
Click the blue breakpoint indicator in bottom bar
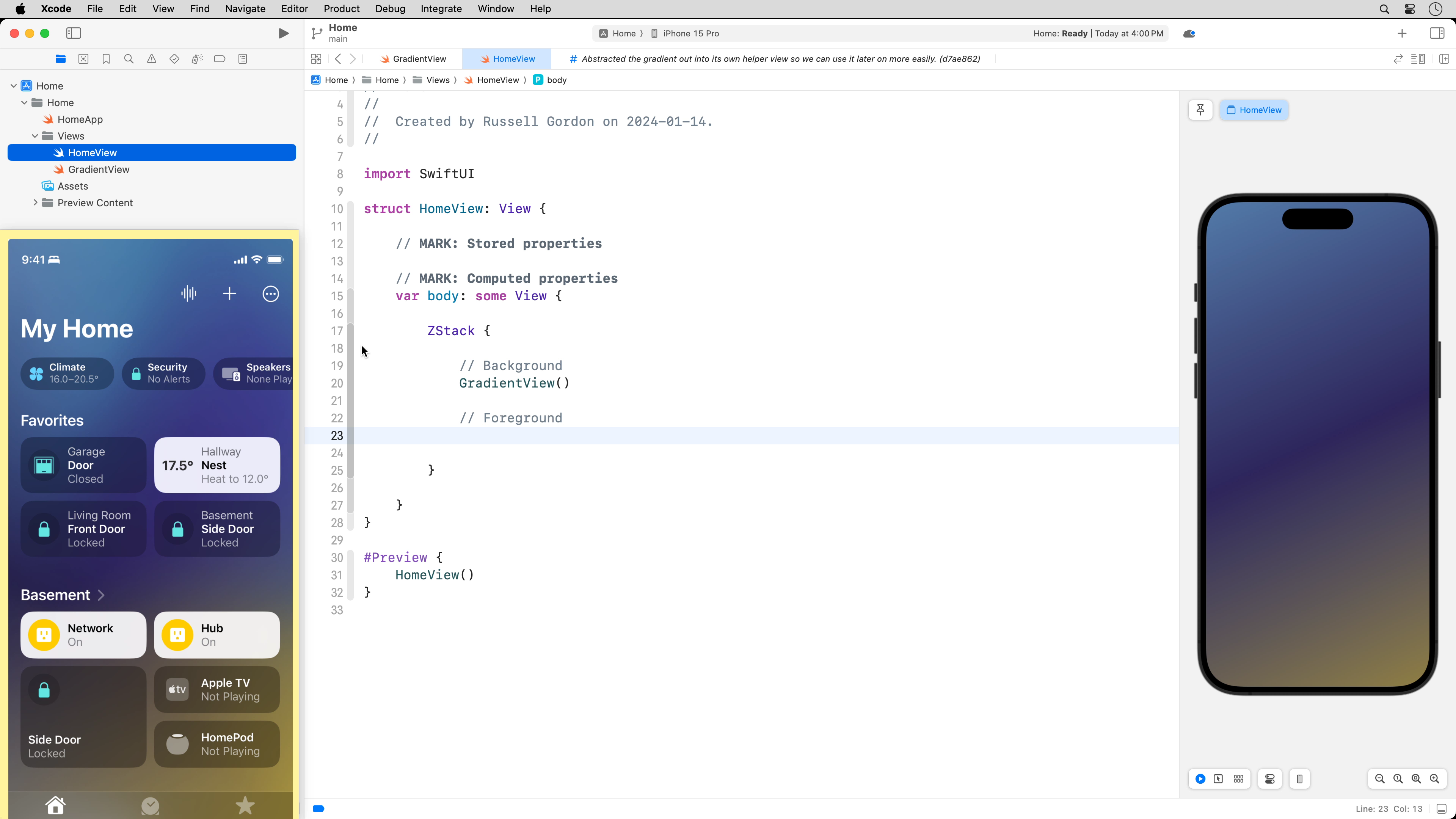(319, 809)
